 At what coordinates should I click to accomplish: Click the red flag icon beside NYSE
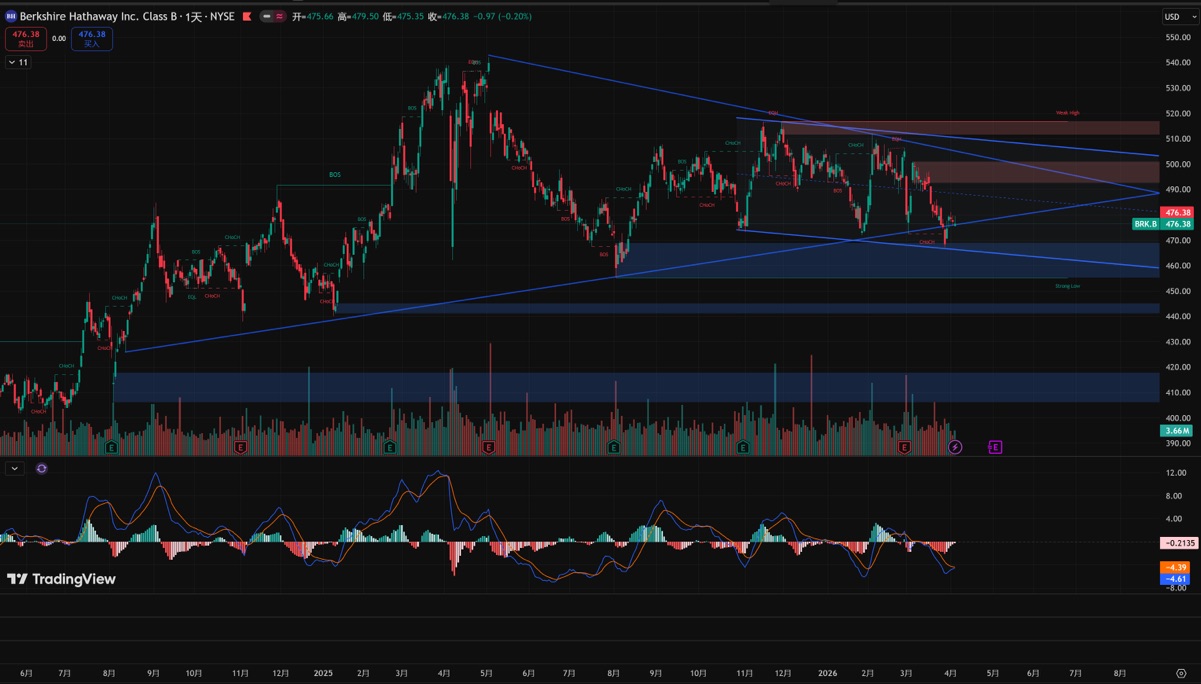click(248, 17)
